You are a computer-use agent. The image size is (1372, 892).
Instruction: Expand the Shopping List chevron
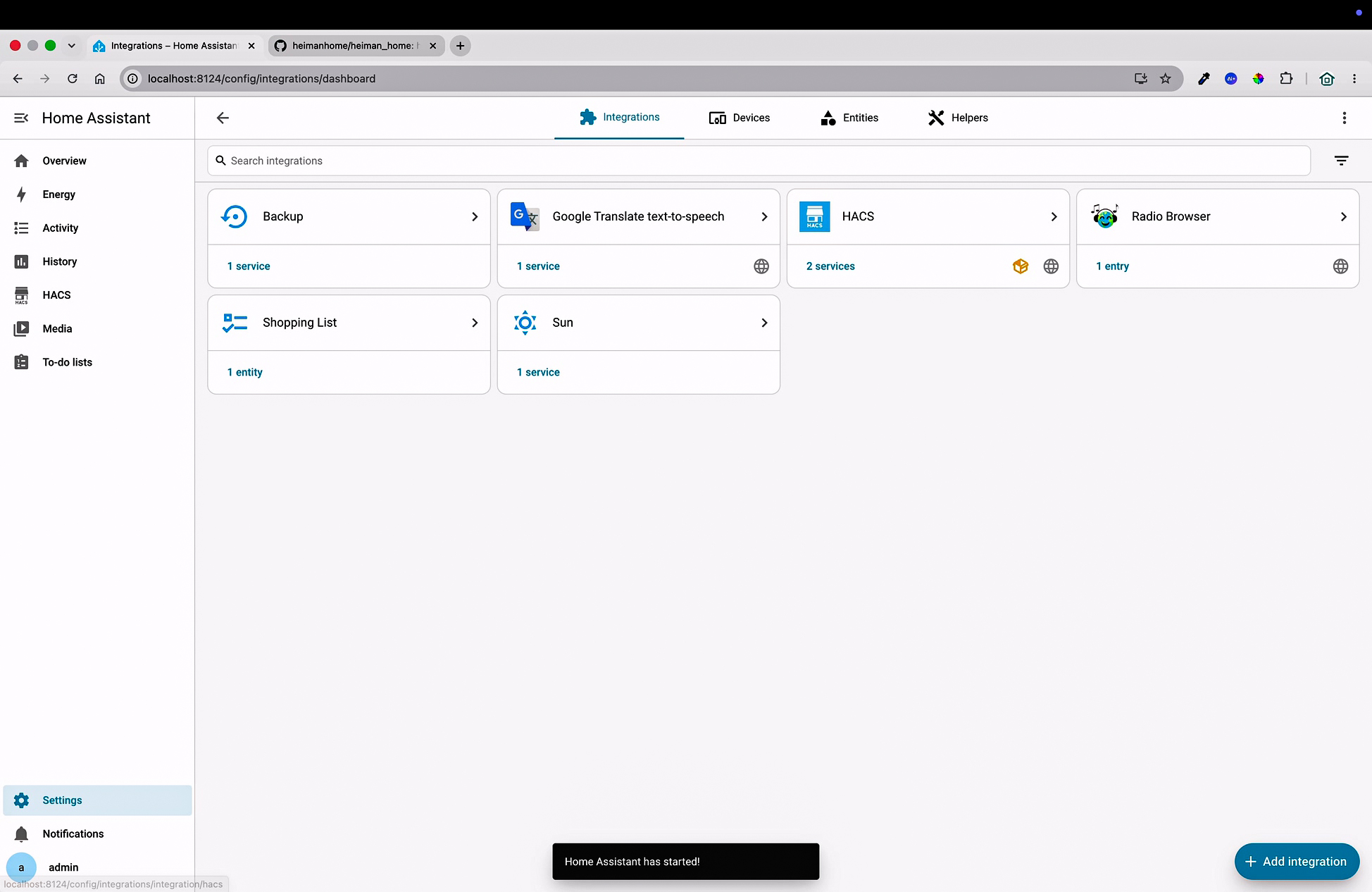[475, 323]
